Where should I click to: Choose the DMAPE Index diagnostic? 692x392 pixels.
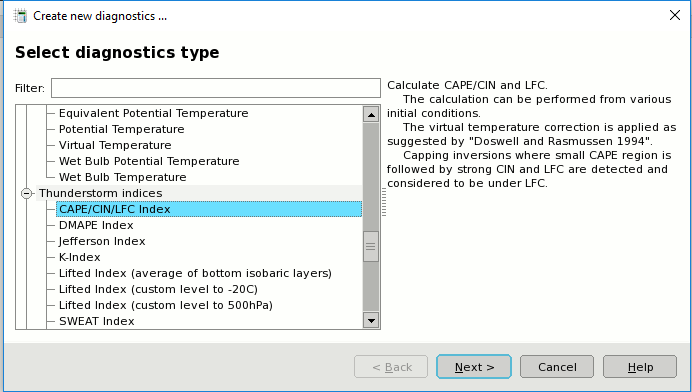click(x=96, y=225)
